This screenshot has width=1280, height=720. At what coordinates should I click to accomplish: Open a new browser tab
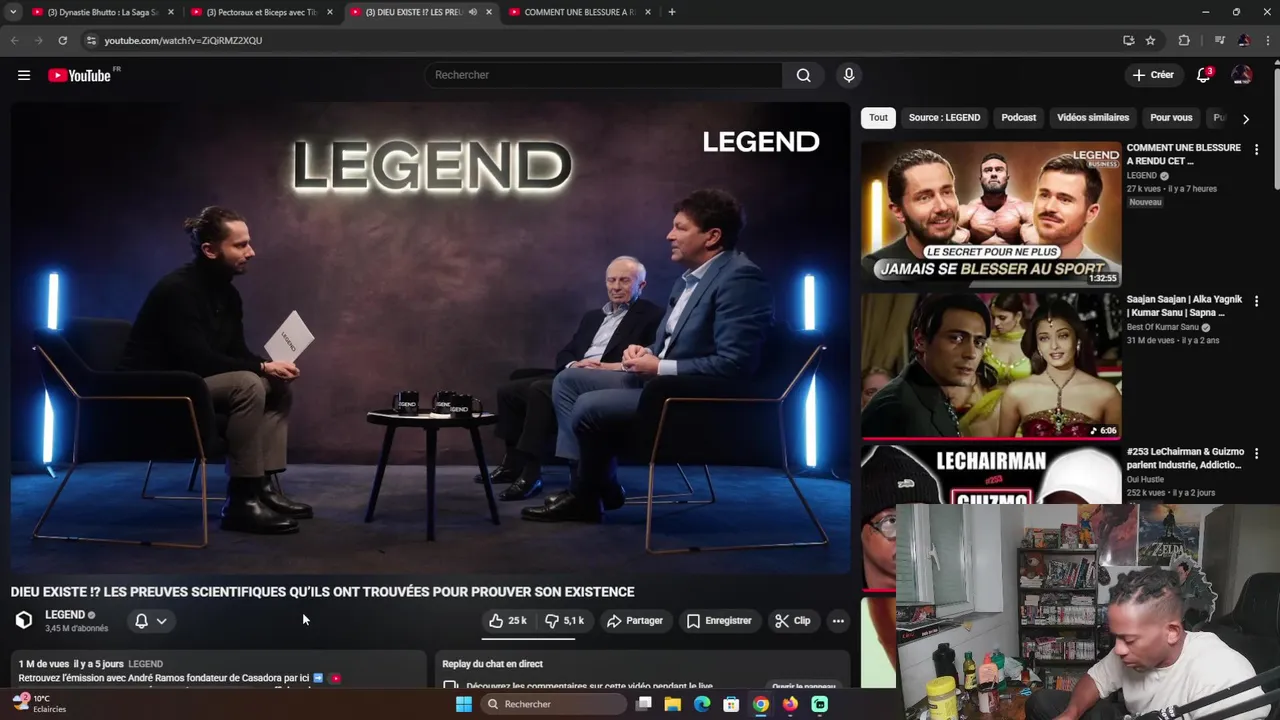(672, 12)
